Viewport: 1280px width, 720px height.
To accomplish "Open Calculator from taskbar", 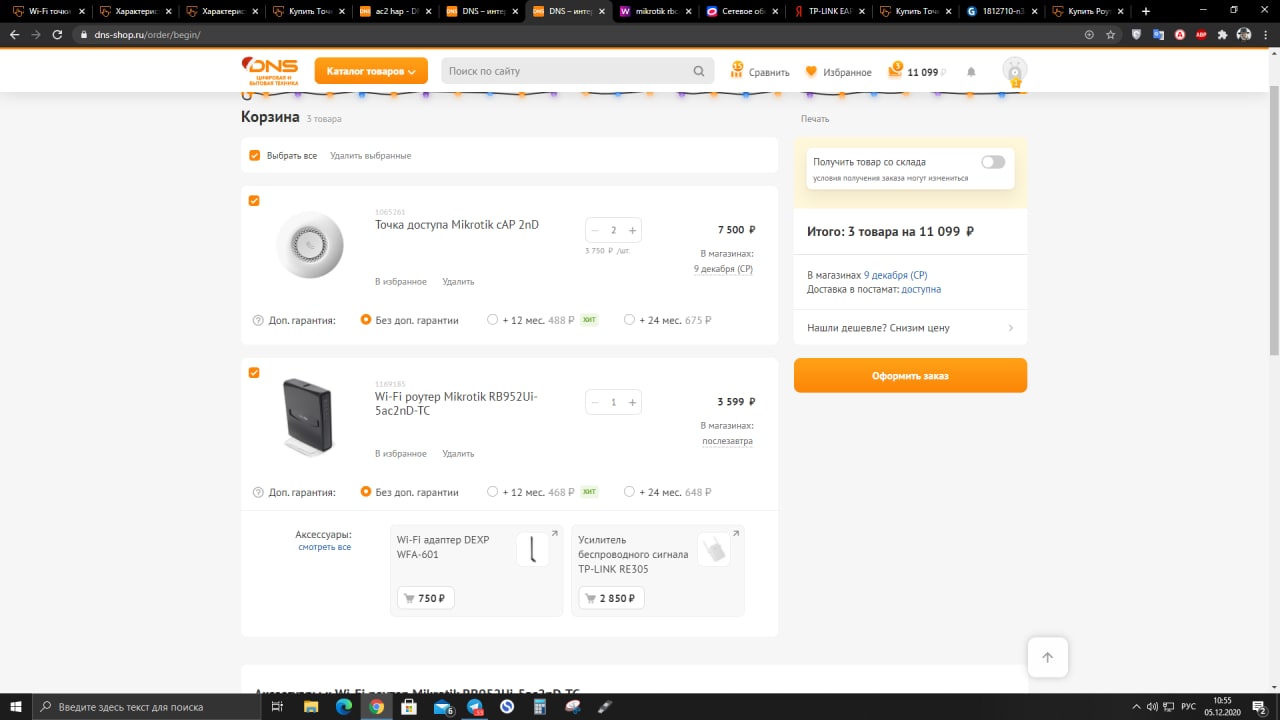I will coord(540,707).
